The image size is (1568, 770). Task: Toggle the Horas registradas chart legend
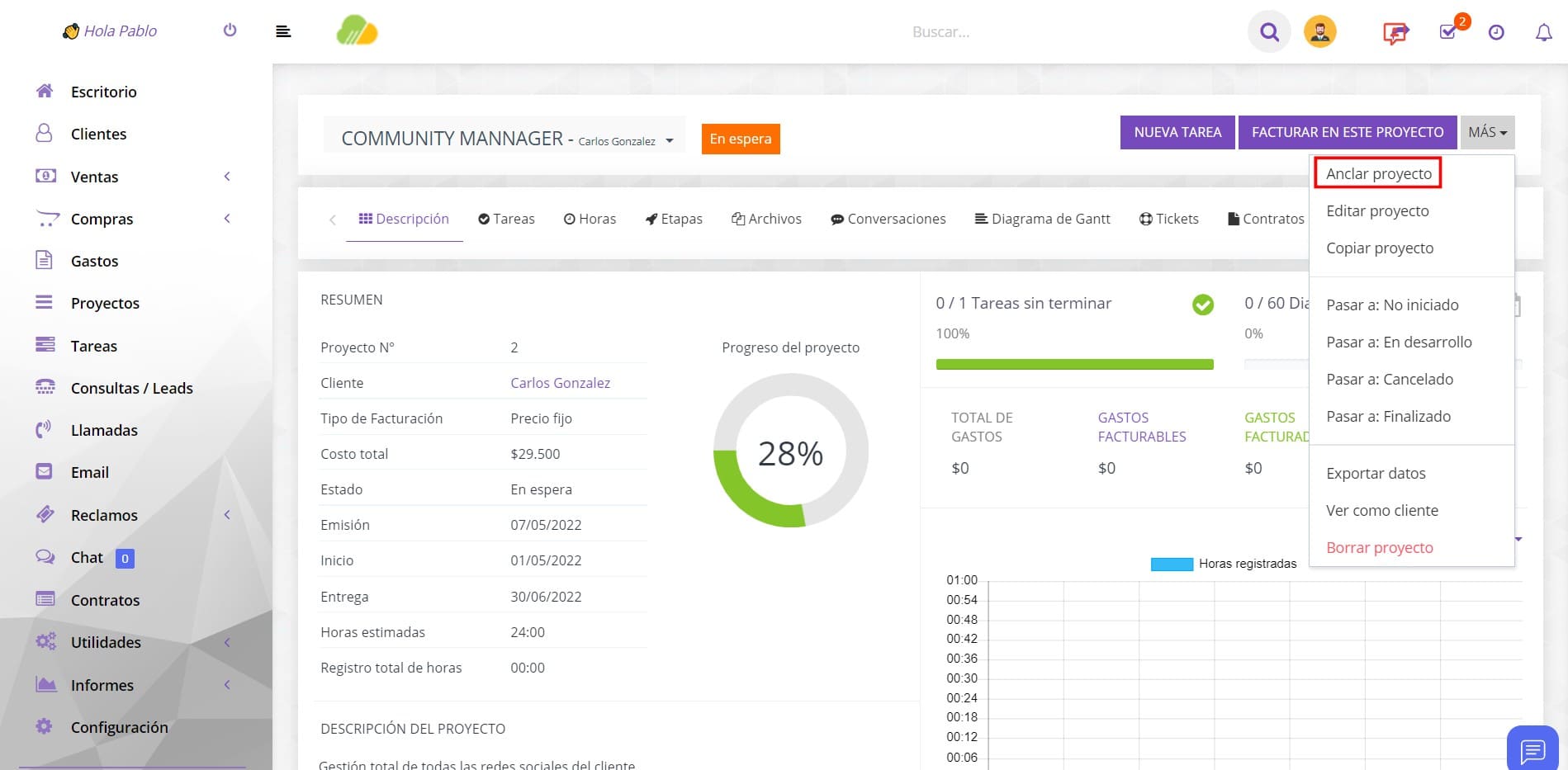click(x=1223, y=564)
